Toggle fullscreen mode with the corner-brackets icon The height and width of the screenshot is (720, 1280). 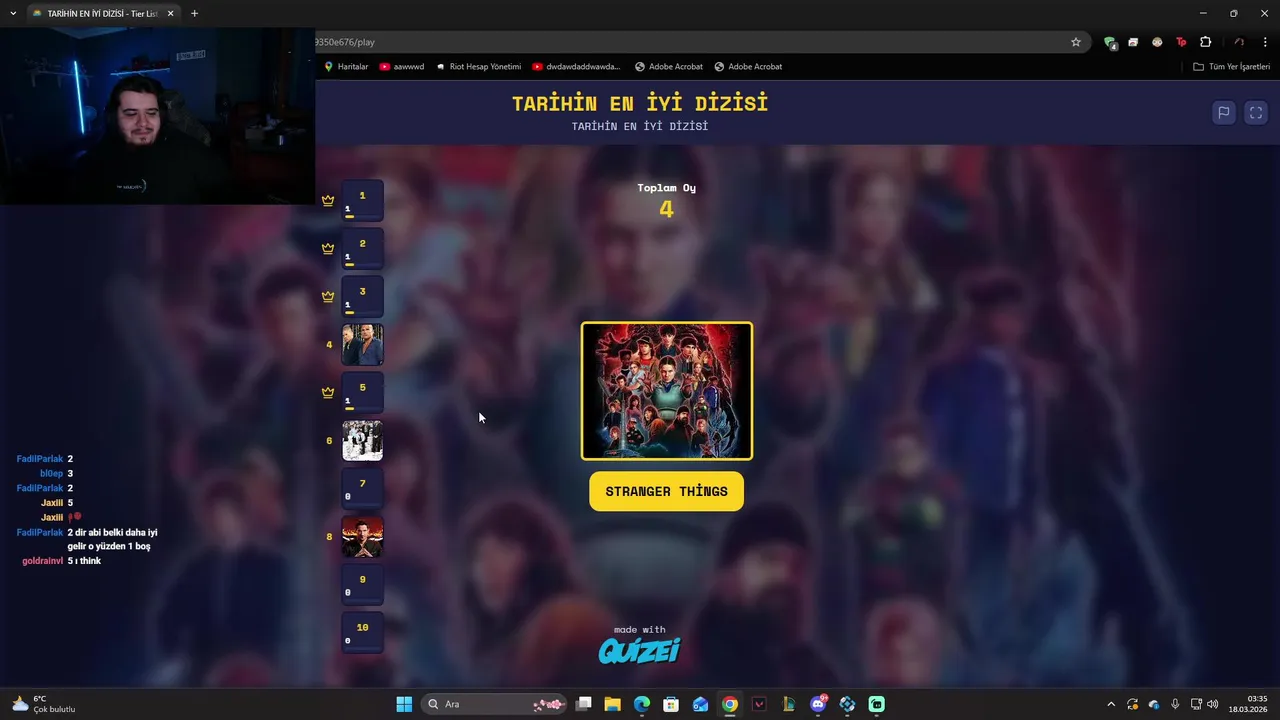tap(1256, 113)
